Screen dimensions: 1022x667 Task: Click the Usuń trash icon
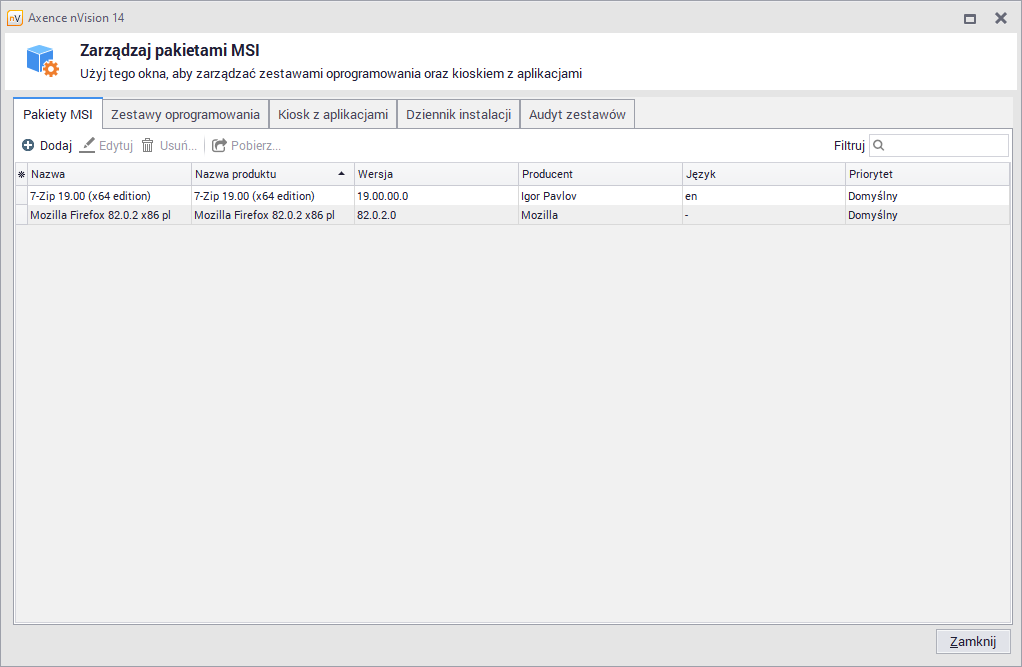click(x=148, y=145)
